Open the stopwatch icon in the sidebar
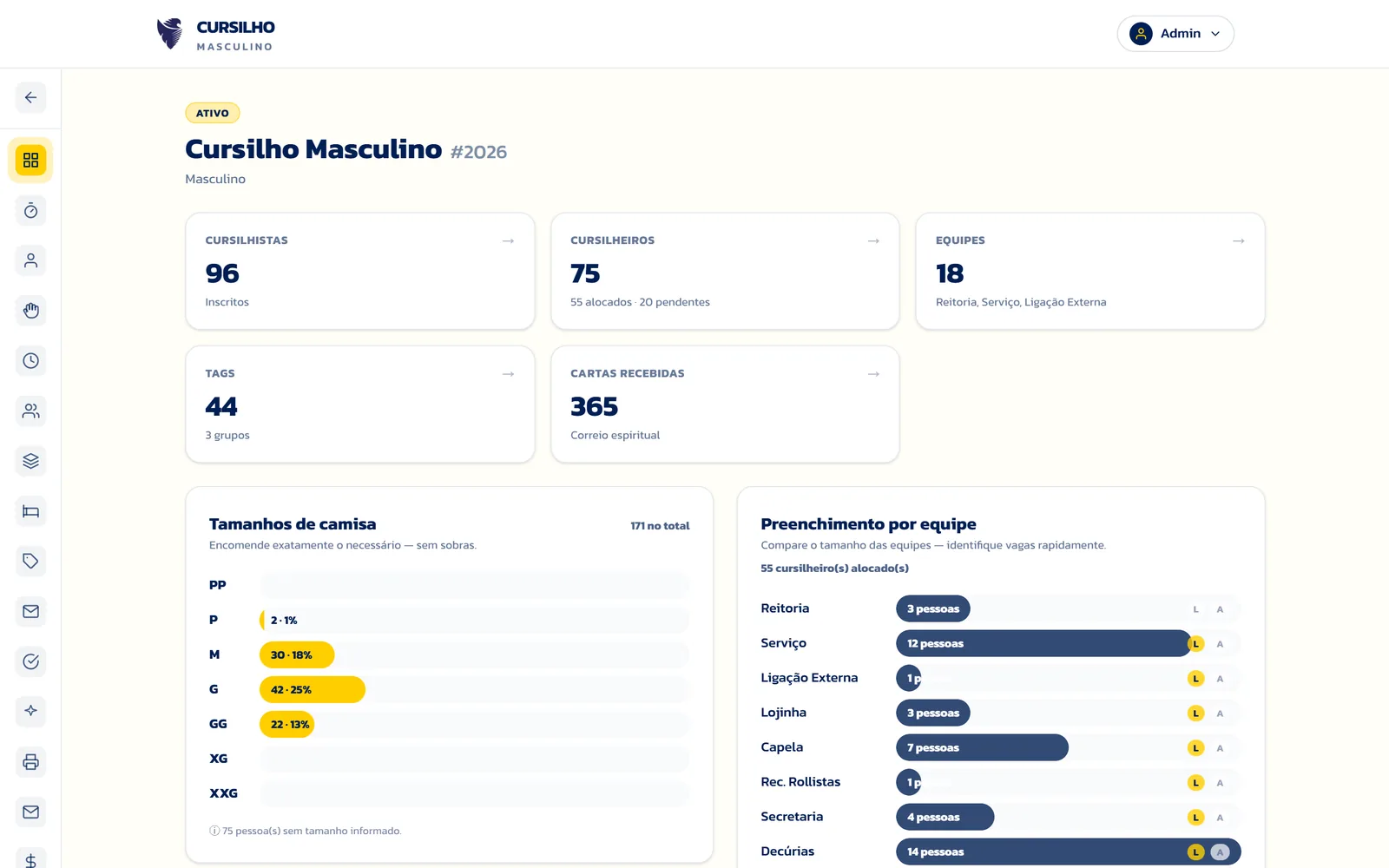This screenshot has height=868, width=1389. (x=30, y=211)
